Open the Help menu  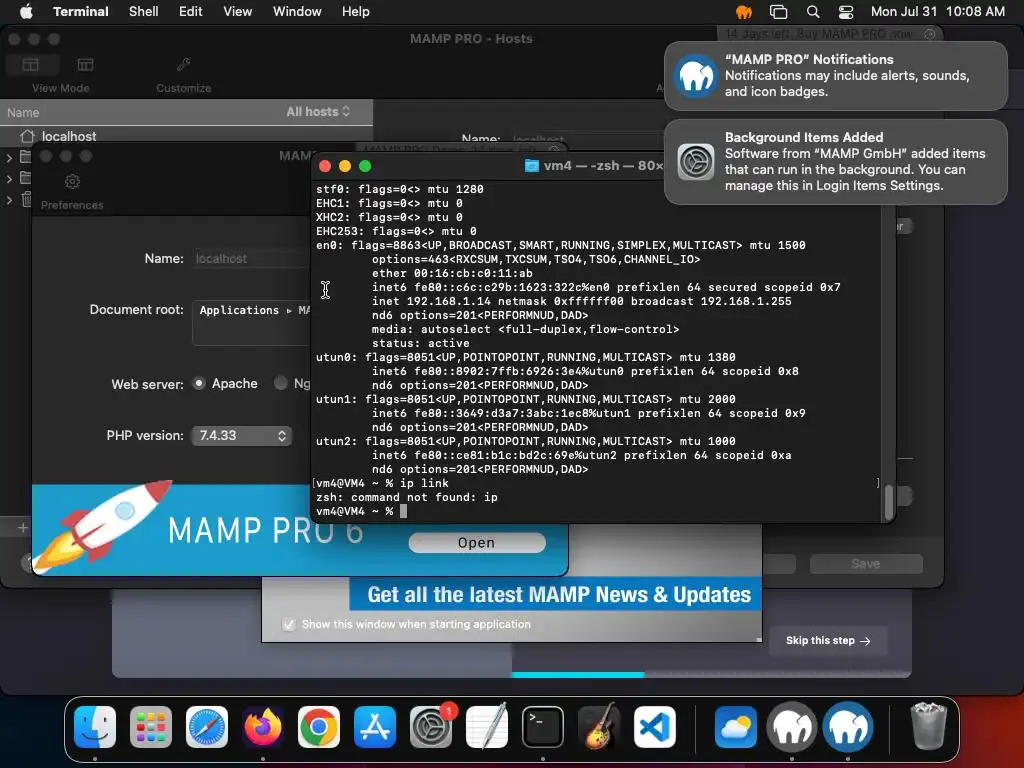pos(356,11)
